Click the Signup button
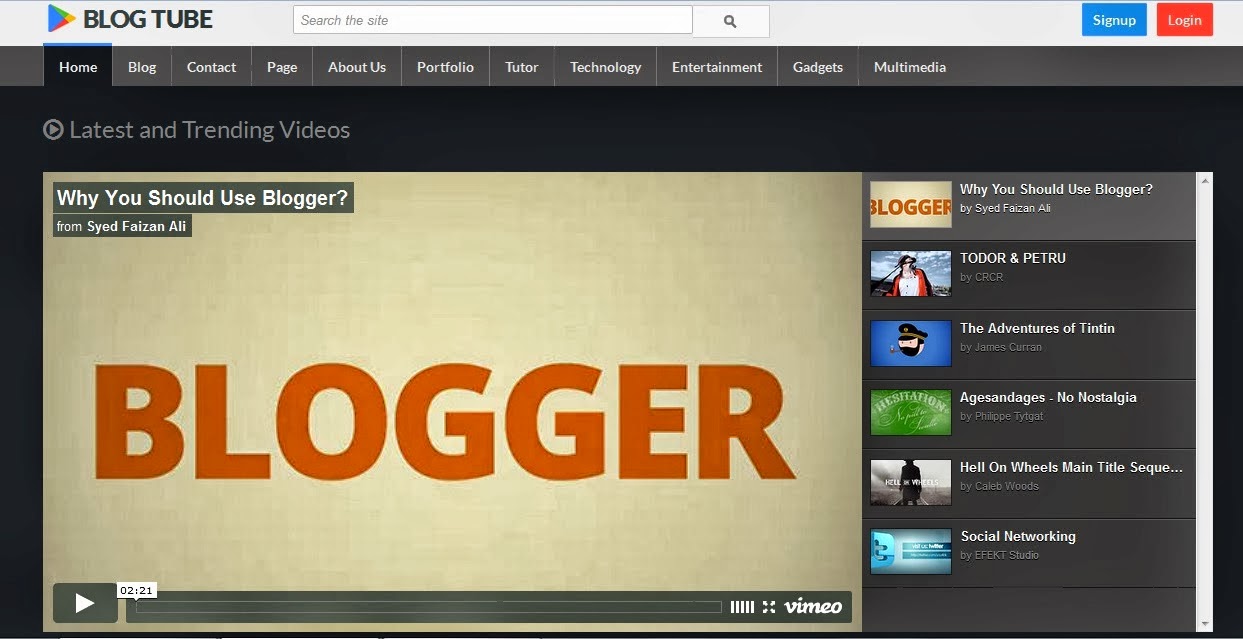 coord(1114,20)
